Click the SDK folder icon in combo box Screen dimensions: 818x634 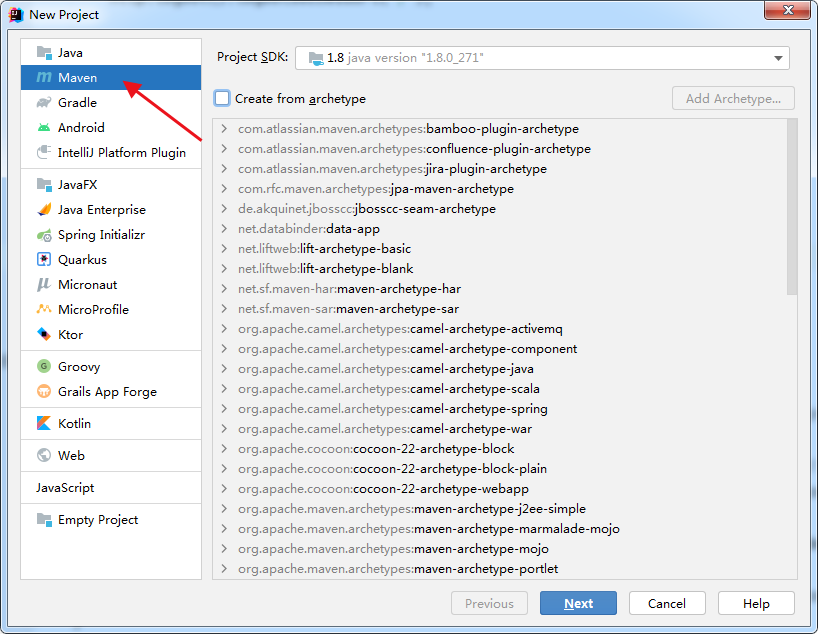point(316,58)
